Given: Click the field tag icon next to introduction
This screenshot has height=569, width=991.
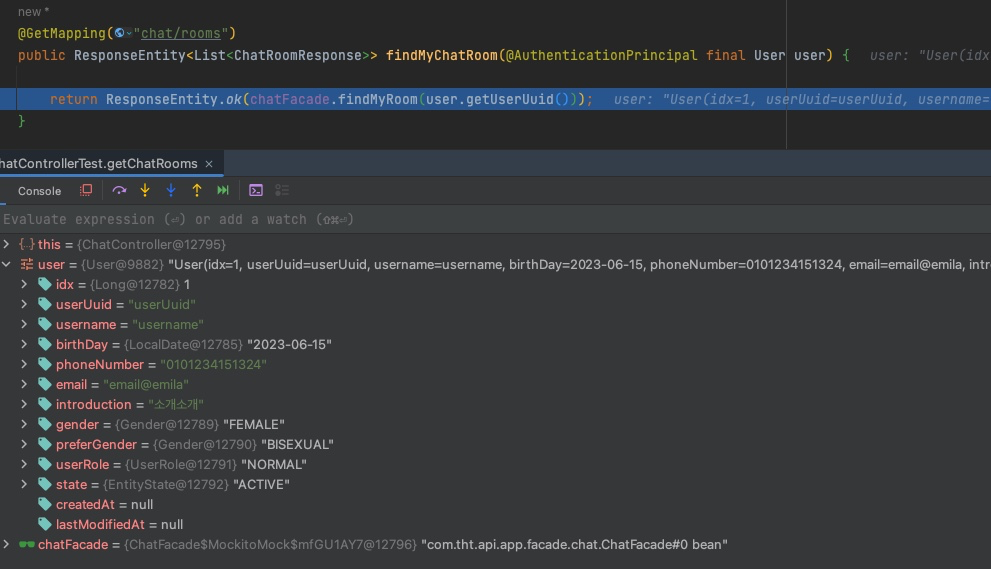Looking at the screenshot, I should click(x=44, y=405).
